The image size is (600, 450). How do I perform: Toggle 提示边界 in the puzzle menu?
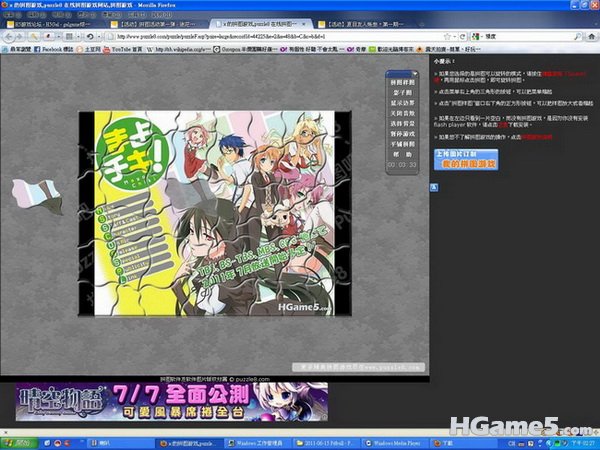(403, 102)
